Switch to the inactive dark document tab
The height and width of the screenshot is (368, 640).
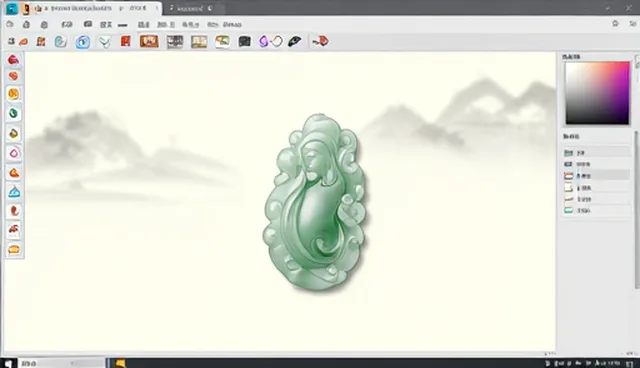(194, 8)
